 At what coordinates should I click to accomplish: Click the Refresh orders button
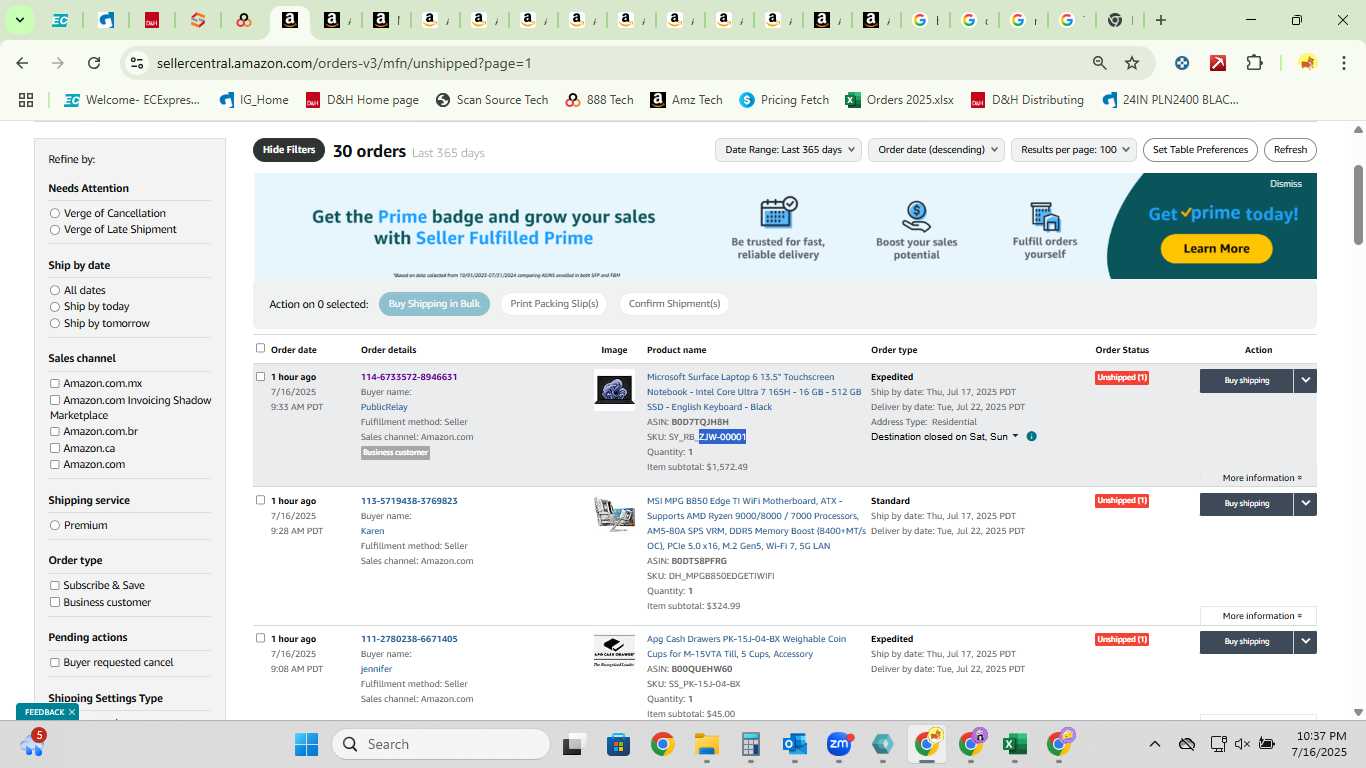click(1290, 150)
